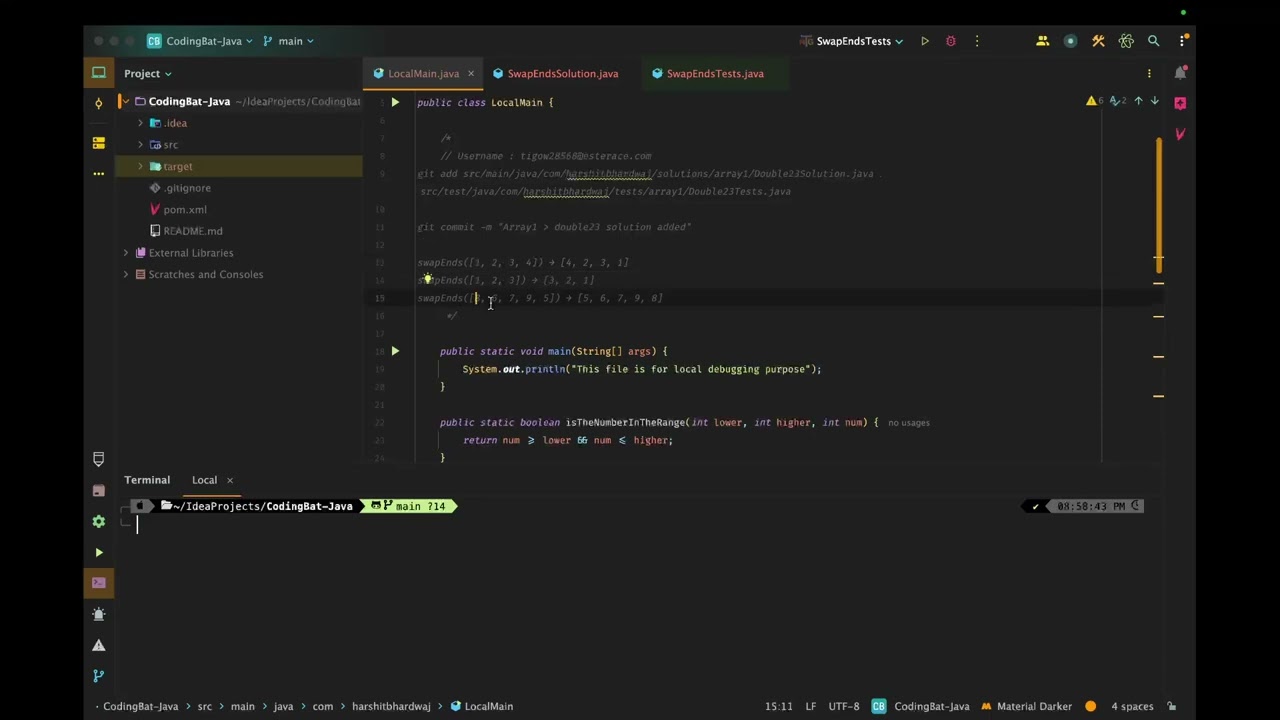Viewport: 1280px width, 720px height.
Task: Go to previous highlighted error arrow
Action: (x=1138, y=101)
